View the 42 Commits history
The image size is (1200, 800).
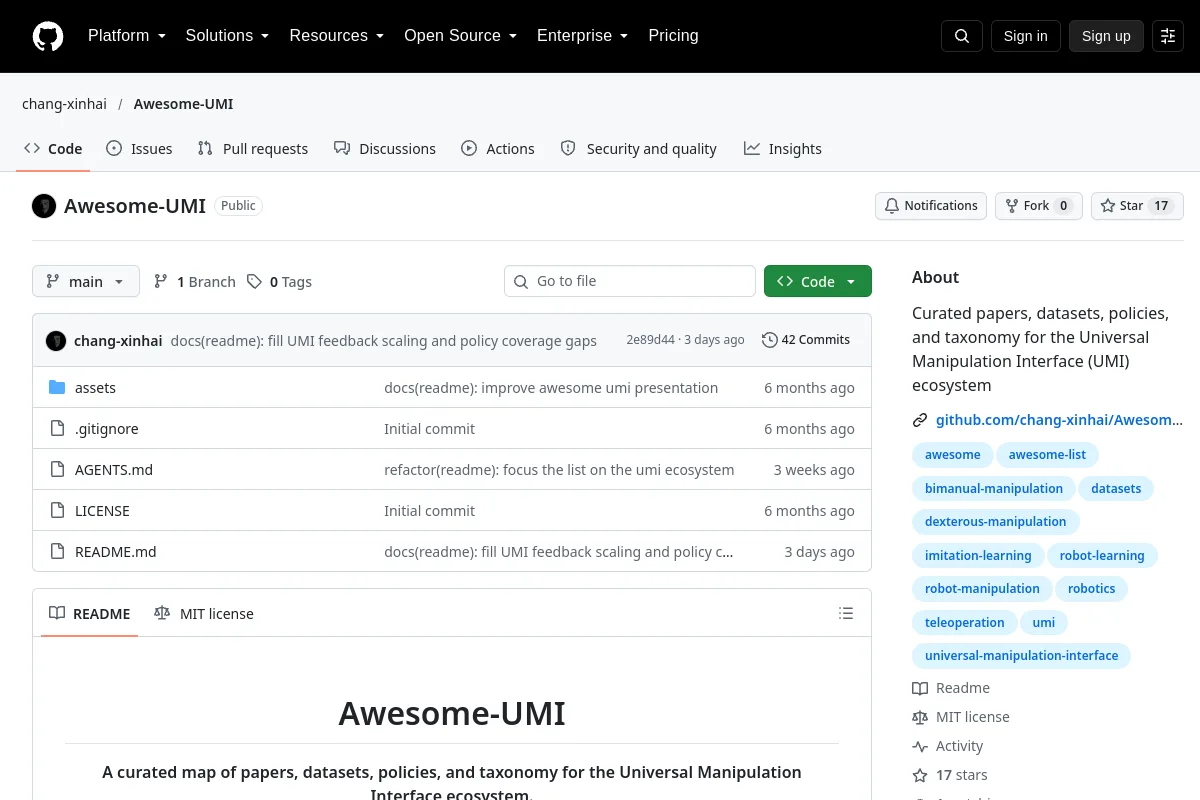pyautogui.click(x=806, y=340)
